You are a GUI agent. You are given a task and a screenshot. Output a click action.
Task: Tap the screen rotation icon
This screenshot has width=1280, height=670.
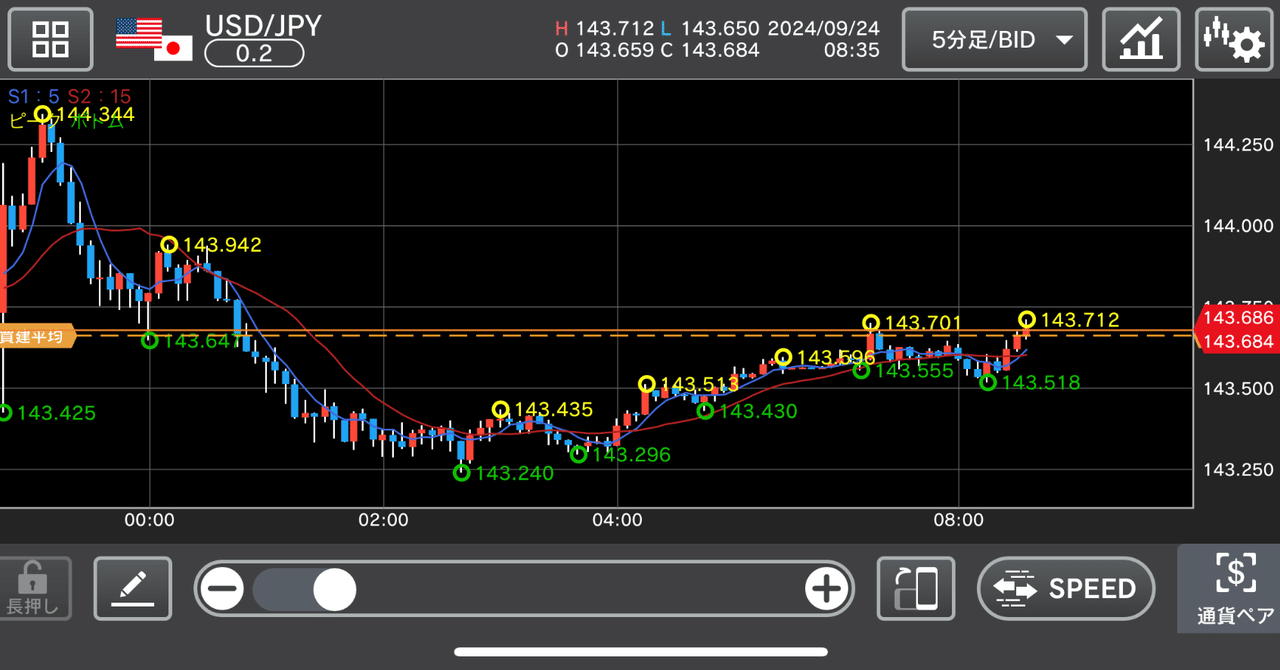tap(915, 589)
